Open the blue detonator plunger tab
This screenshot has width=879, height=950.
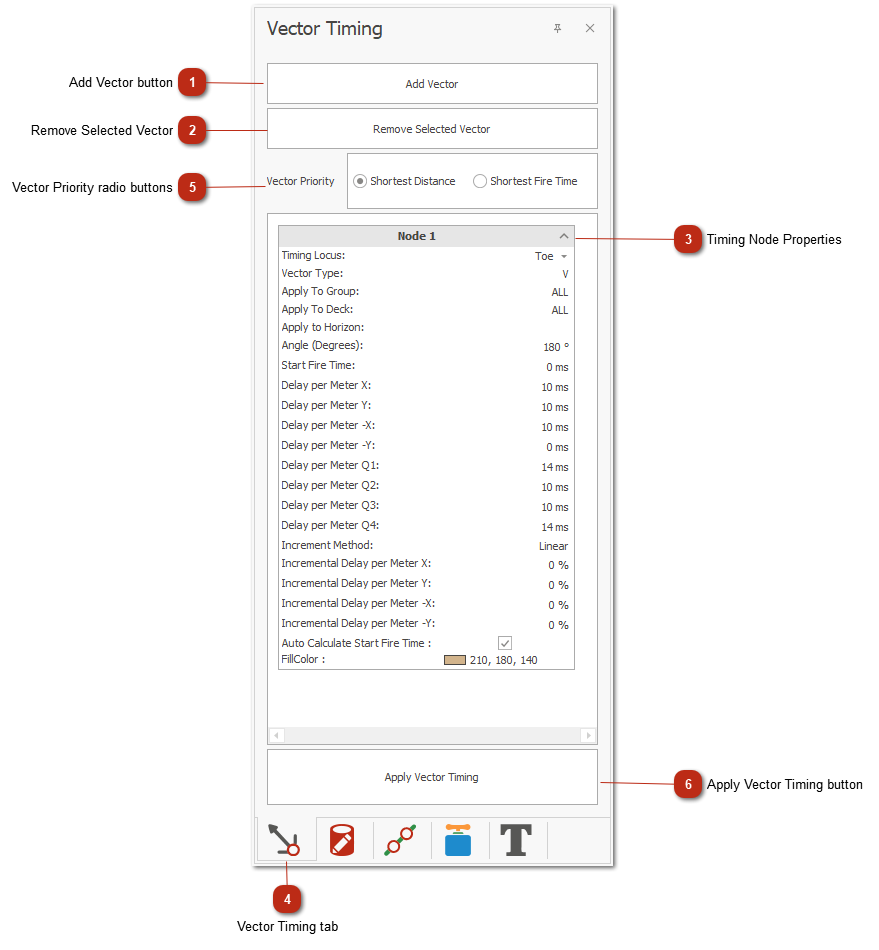pyautogui.click(x=458, y=840)
